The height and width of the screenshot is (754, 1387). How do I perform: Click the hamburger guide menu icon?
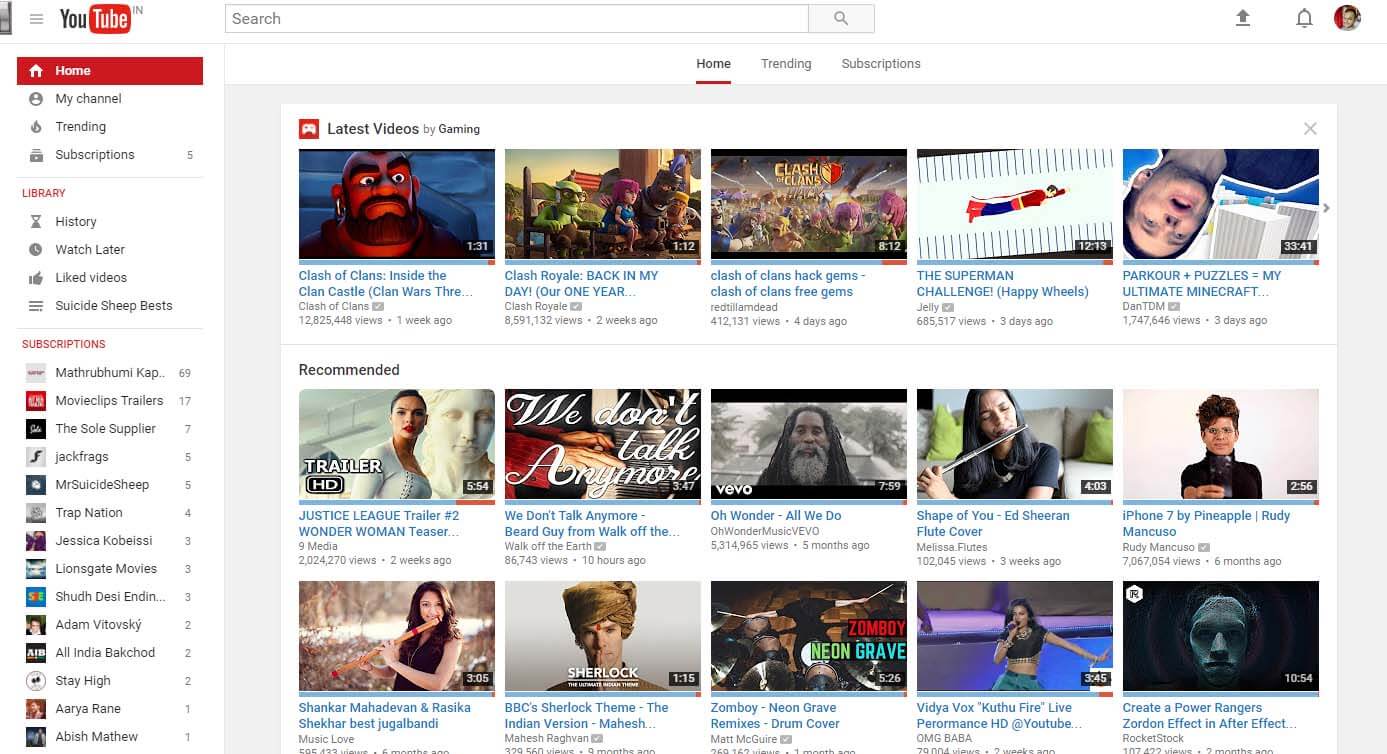pyautogui.click(x=37, y=19)
